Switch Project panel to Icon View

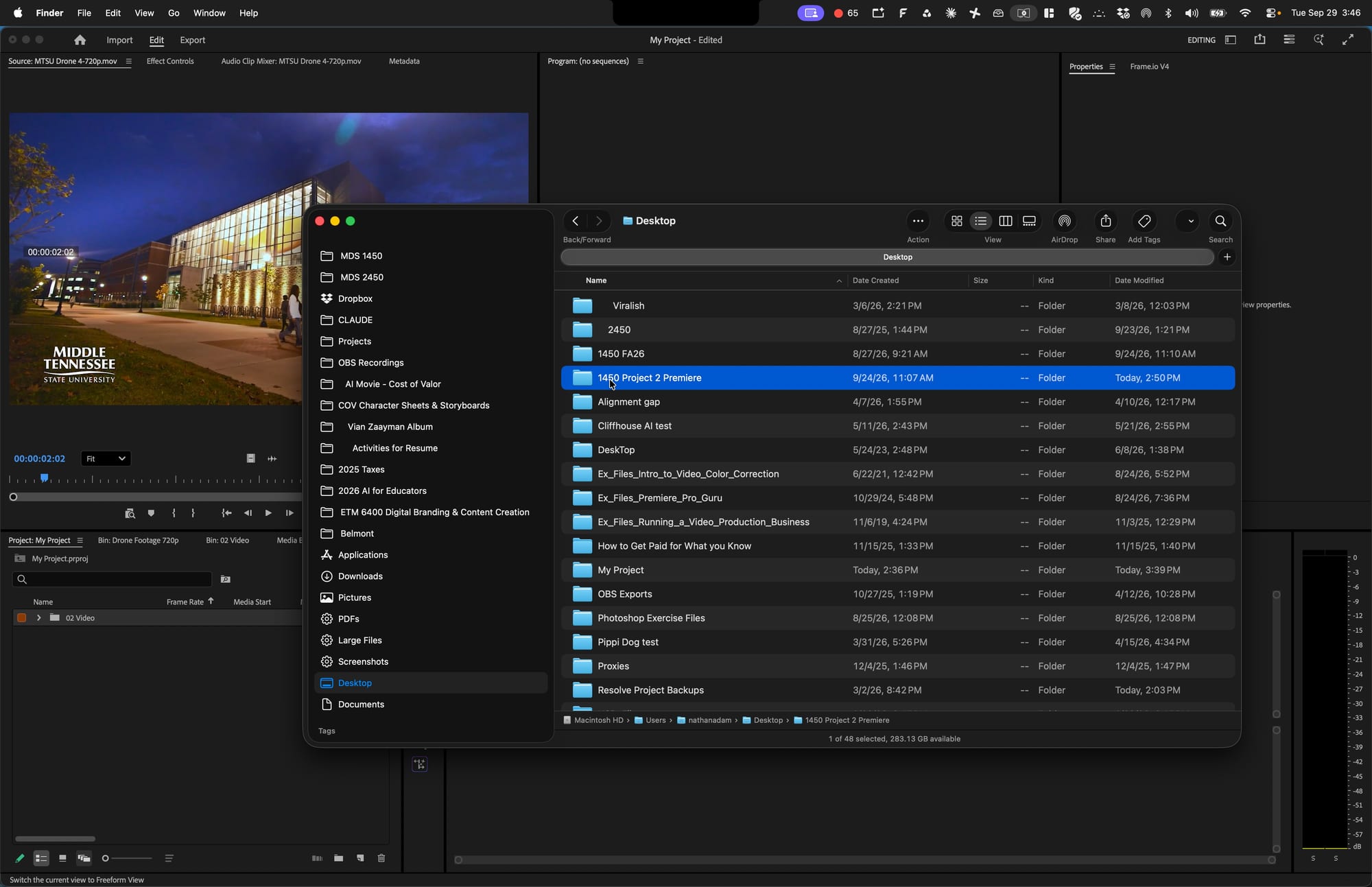[62, 858]
